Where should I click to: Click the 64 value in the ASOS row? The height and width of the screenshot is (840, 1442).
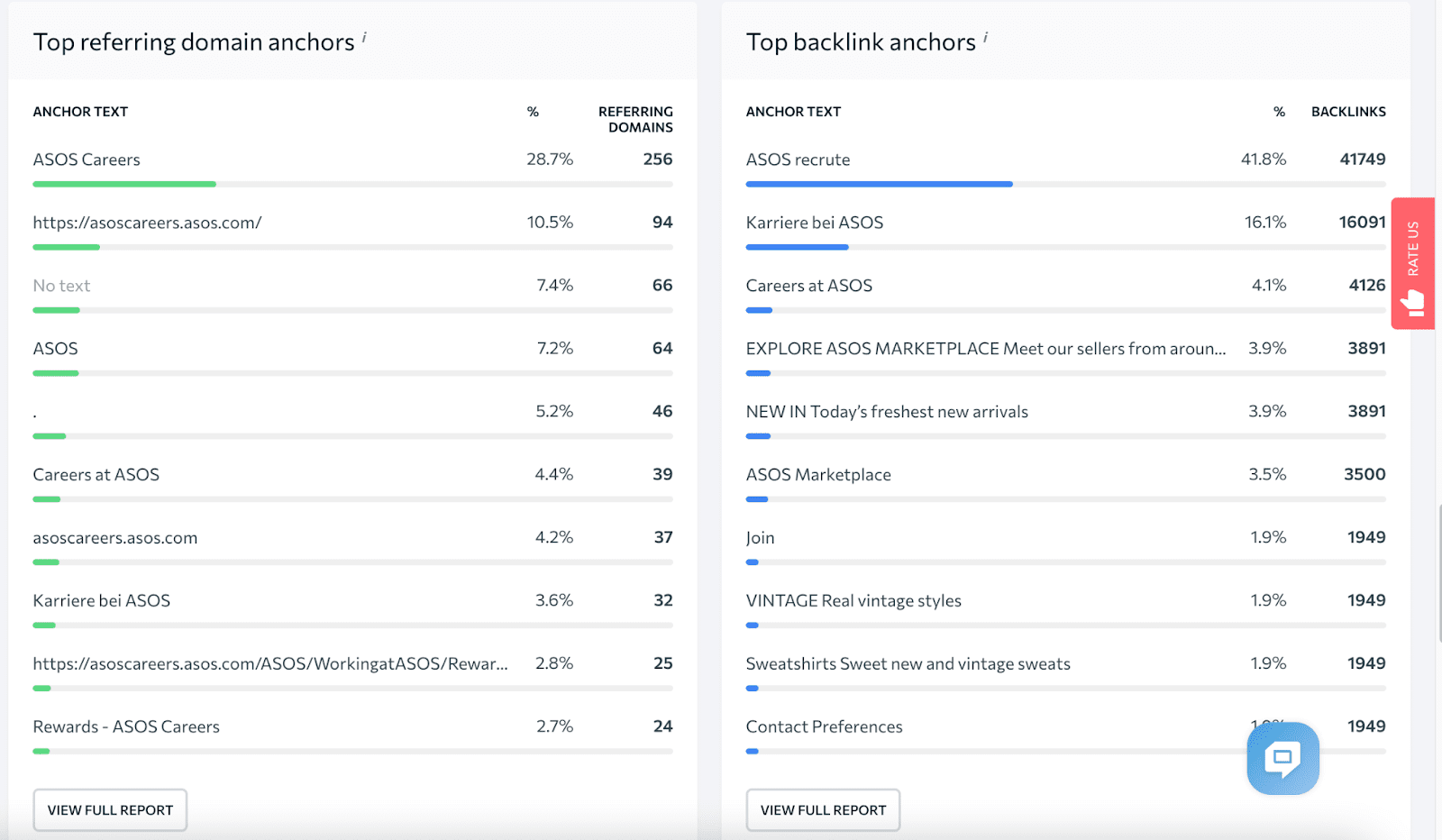662,348
